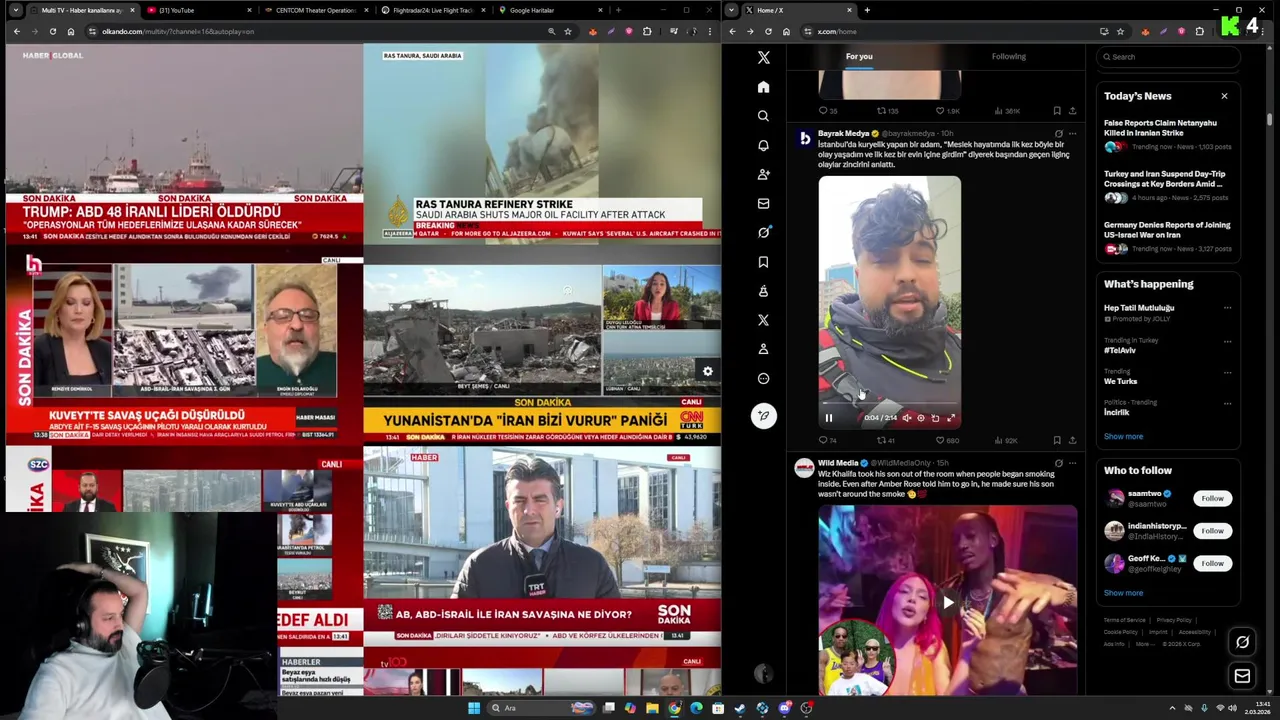The height and width of the screenshot is (720, 1280).
Task: Open Discord from the taskbar
Action: pyautogui.click(x=785, y=708)
